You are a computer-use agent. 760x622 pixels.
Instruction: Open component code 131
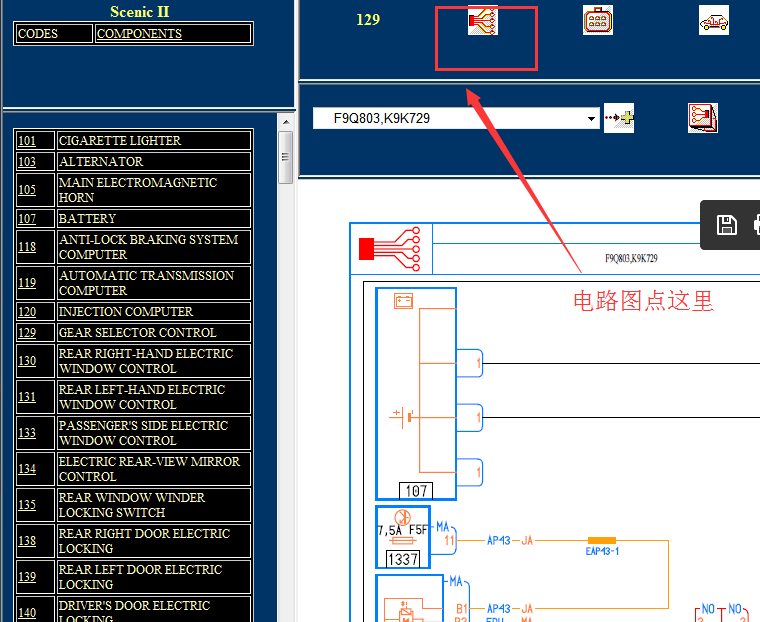(27, 397)
